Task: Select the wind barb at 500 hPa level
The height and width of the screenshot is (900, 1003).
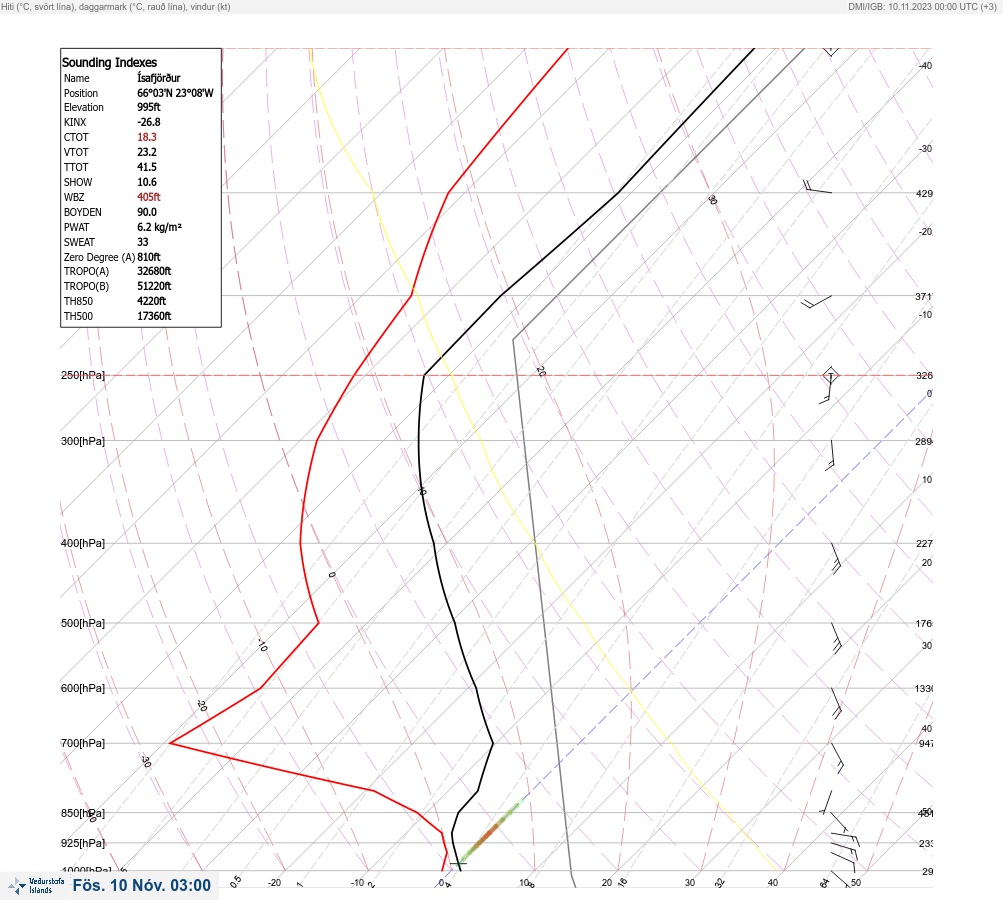Action: tap(836, 638)
